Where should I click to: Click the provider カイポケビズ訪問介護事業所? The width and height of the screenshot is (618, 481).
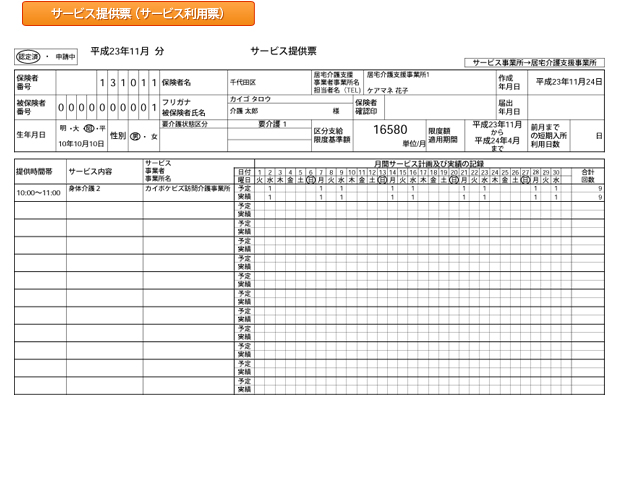coord(188,188)
